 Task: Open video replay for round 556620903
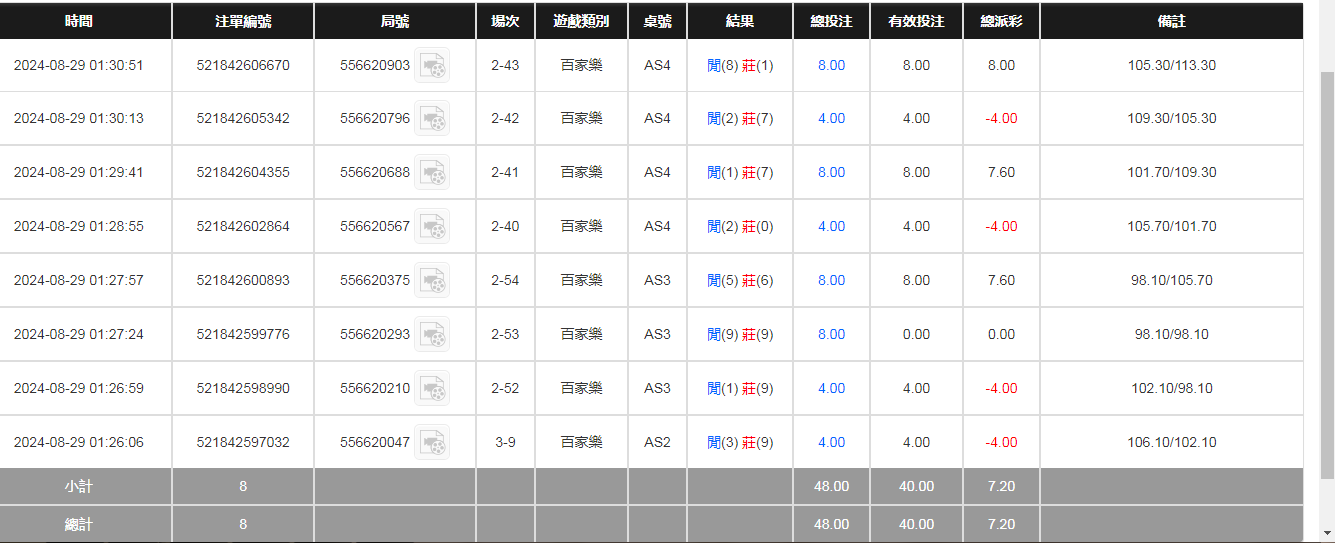[x=432, y=66]
